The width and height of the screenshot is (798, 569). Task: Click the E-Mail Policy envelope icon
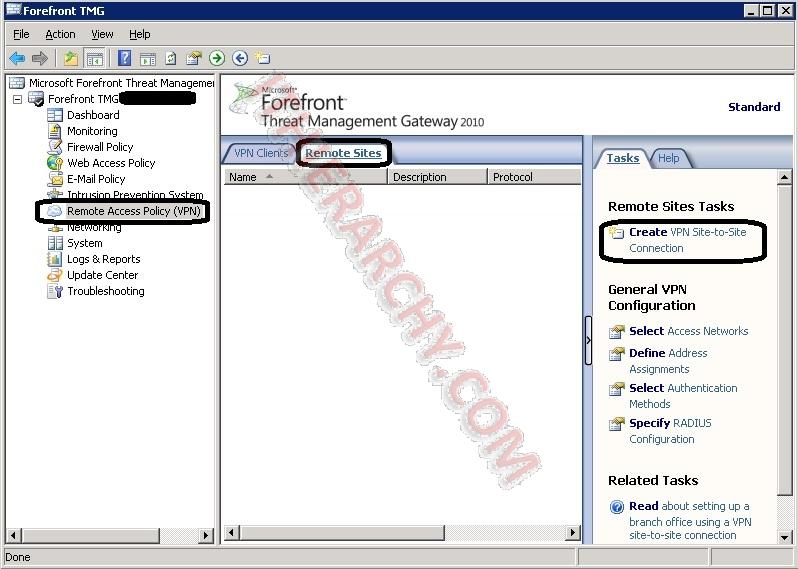(x=54, y=179)
